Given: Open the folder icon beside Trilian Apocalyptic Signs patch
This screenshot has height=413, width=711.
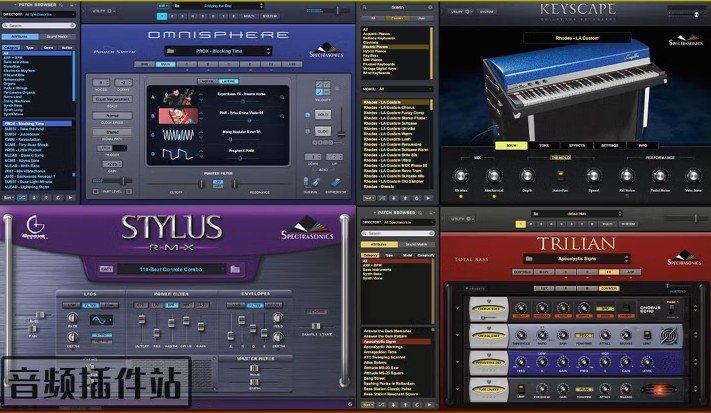Looking at the screenshot, I should tap(529, 259).
